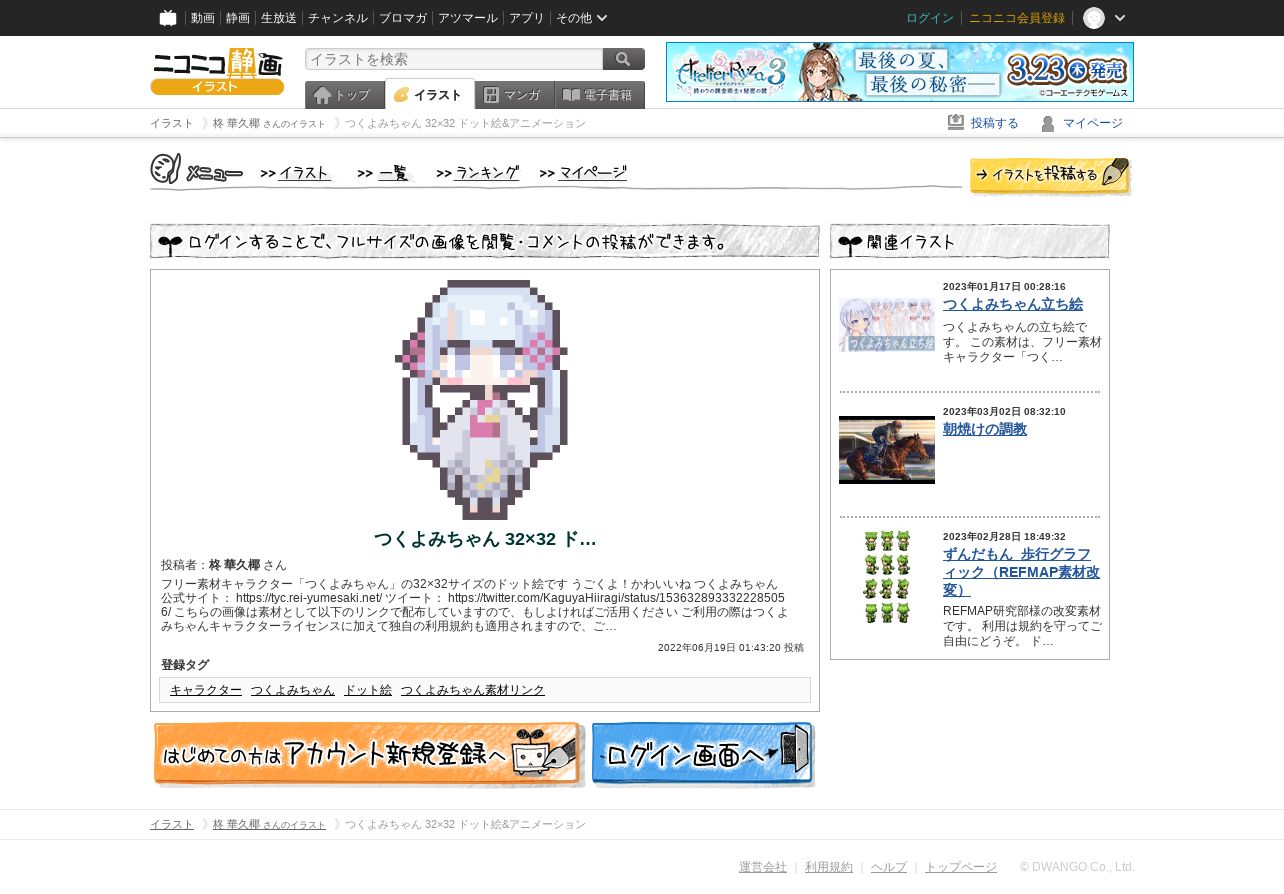Click ずんだもん 歩行グラフィック title link
The image size is (1284, 894).
(1021, 572)
